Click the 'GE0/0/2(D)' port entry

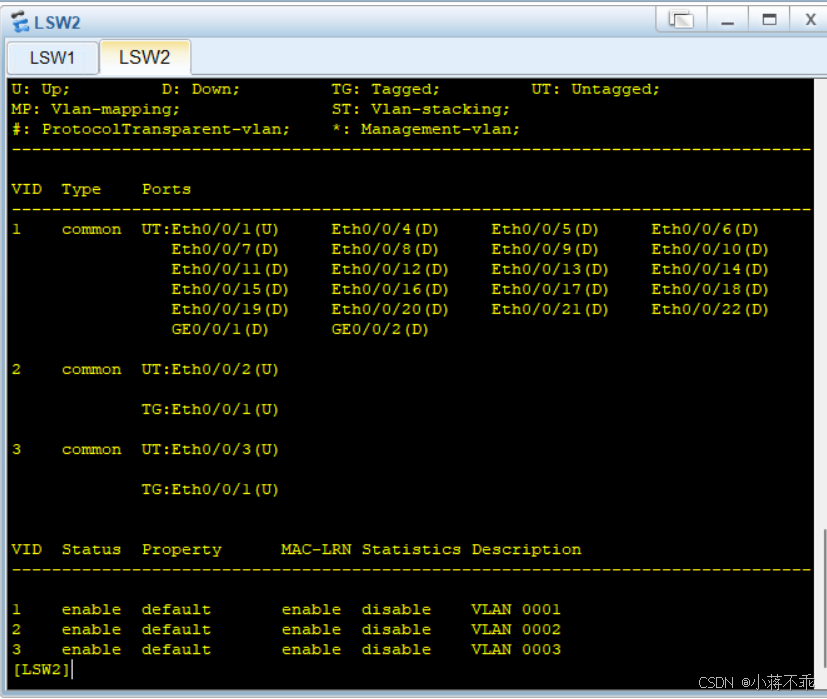(x=380, y=329)
